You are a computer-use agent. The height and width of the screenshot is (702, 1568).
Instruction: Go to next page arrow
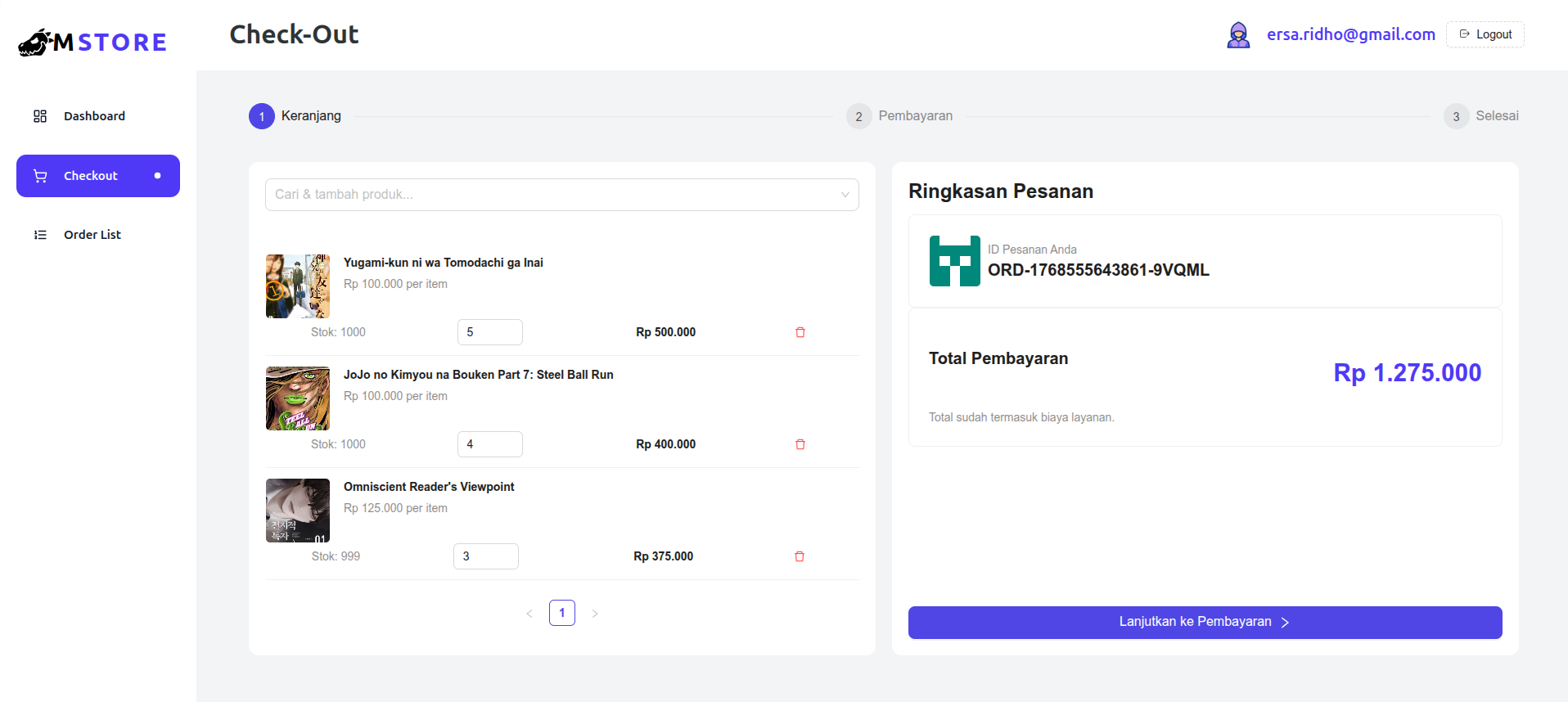coord(595,614)
